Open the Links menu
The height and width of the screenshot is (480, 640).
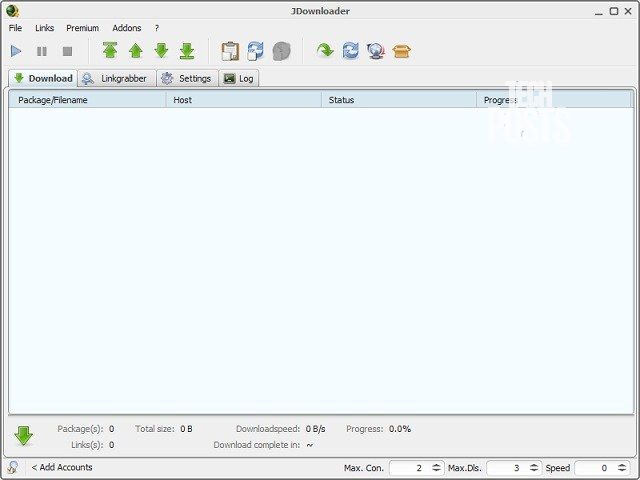point(44,28)
